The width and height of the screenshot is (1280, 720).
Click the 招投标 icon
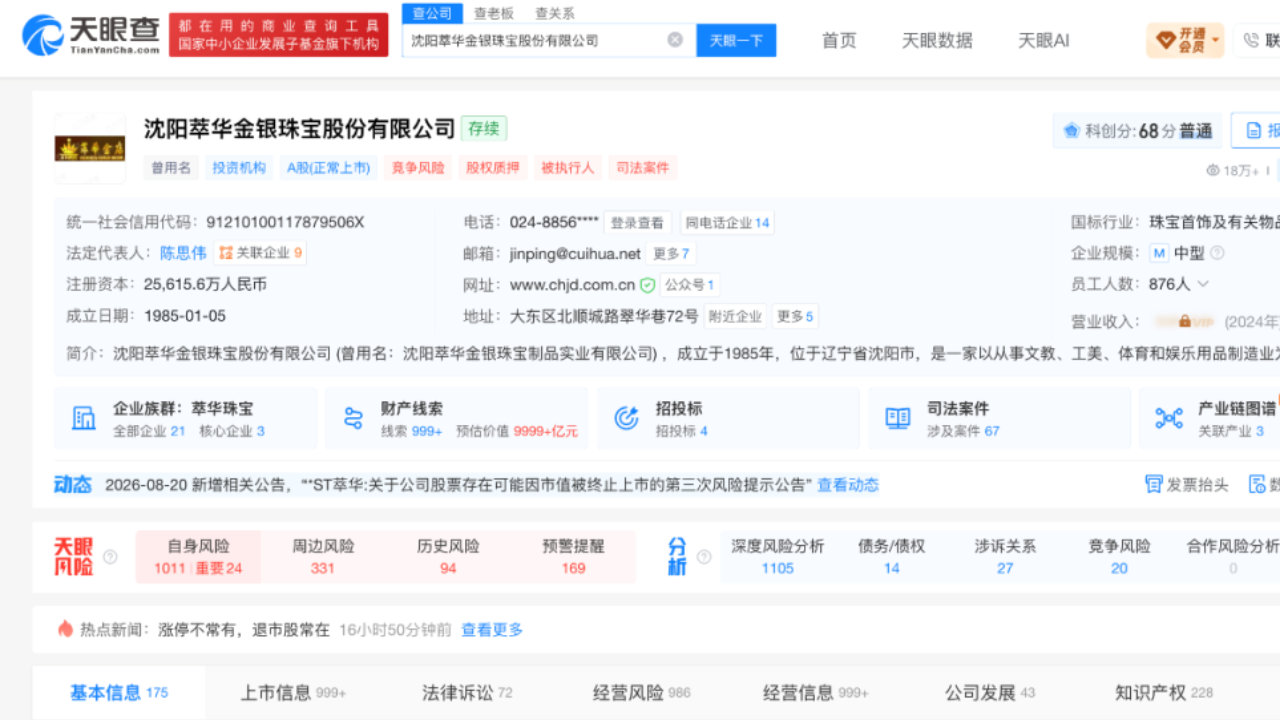pos(626,418)
